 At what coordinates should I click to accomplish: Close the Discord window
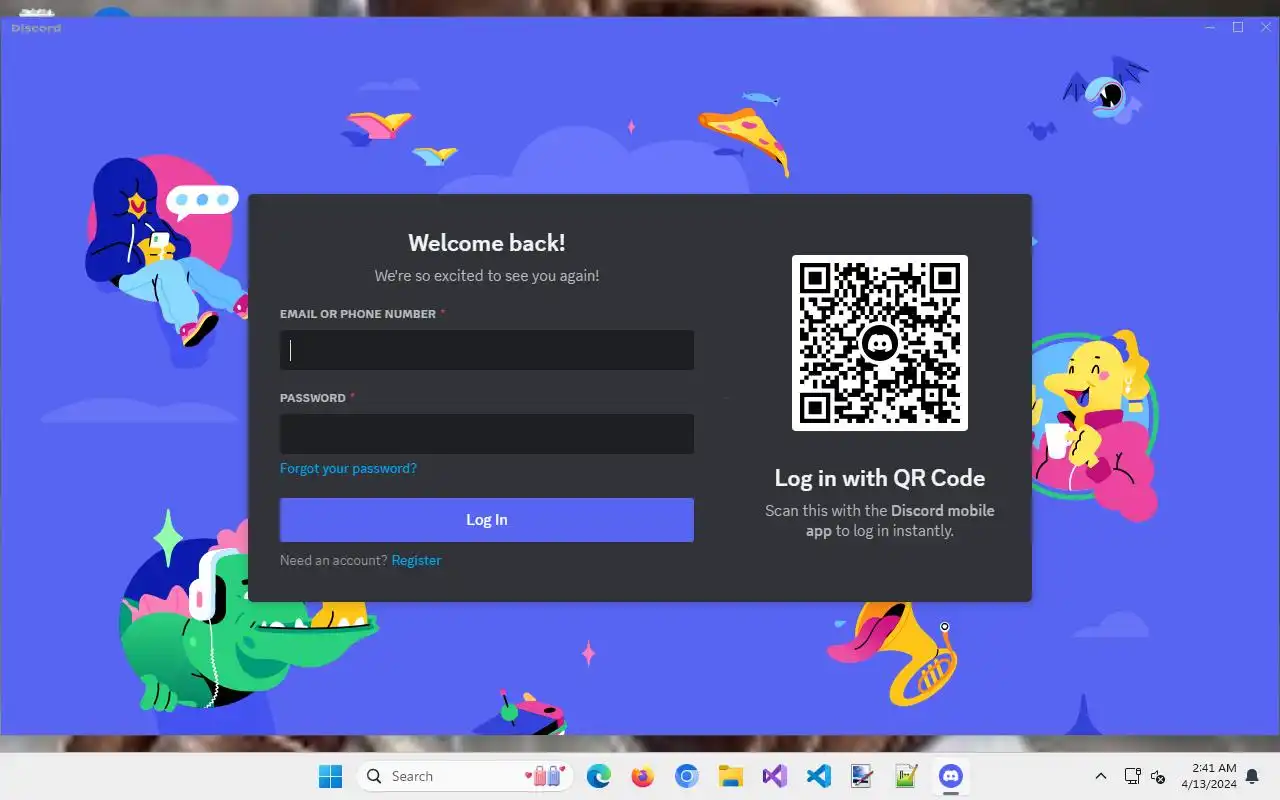(x=1265, y=27)
